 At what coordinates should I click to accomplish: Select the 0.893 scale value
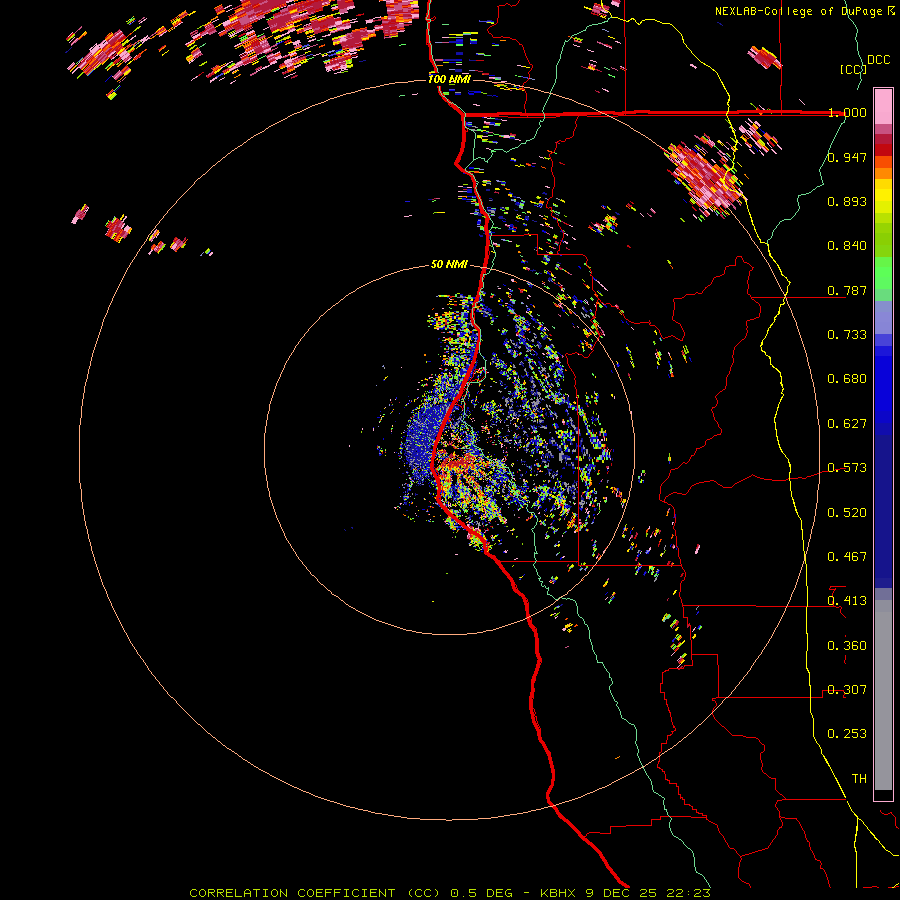click(x=847, y=201)
